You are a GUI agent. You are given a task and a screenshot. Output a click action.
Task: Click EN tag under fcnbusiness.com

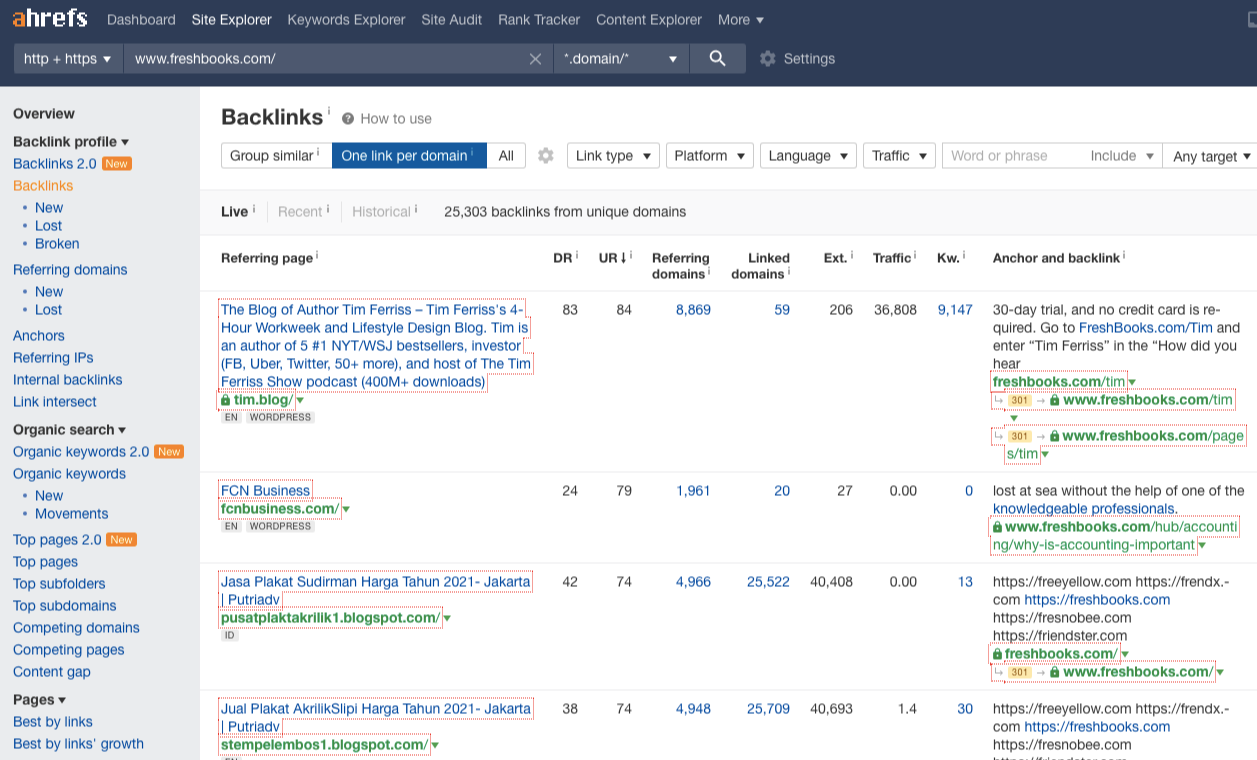[x=231, y=526]
